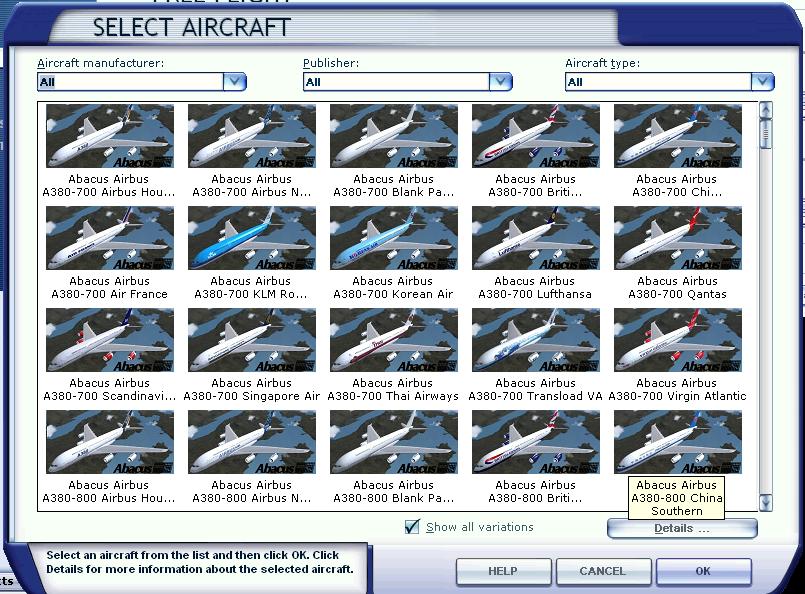
Task: Click the 'A380-700 Singapore Air' caption text
Action: [x=252, y=396]
